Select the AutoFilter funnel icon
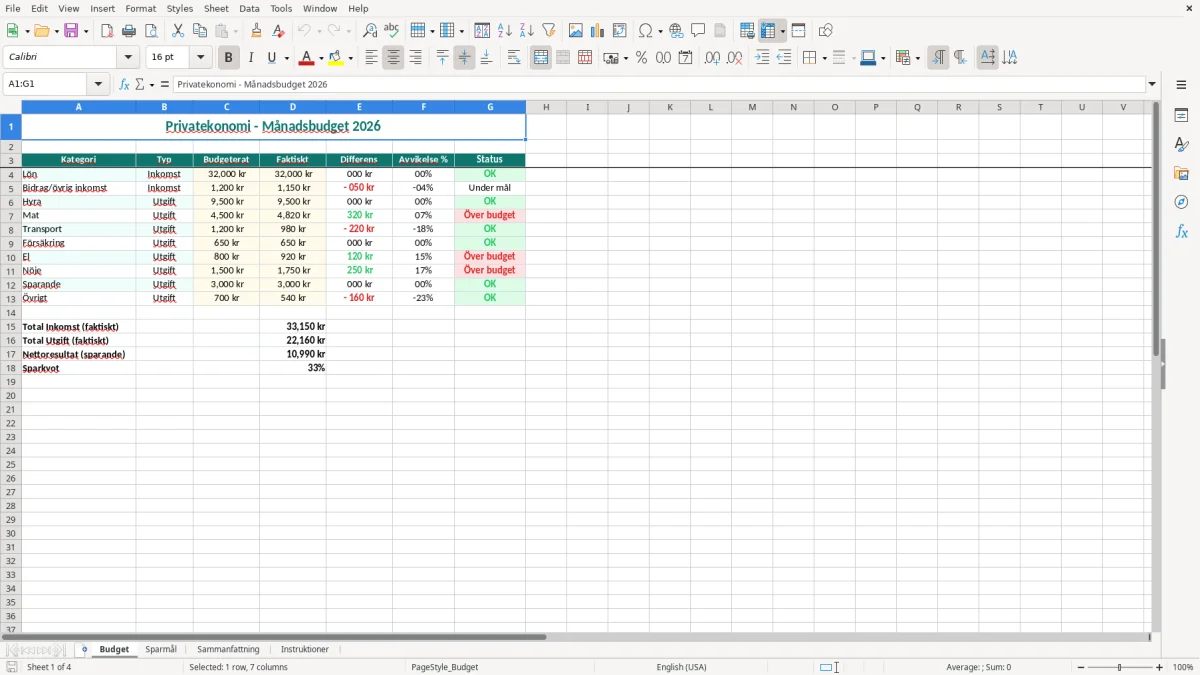This screenshot has width=1200, height=675. coord(548,31)
